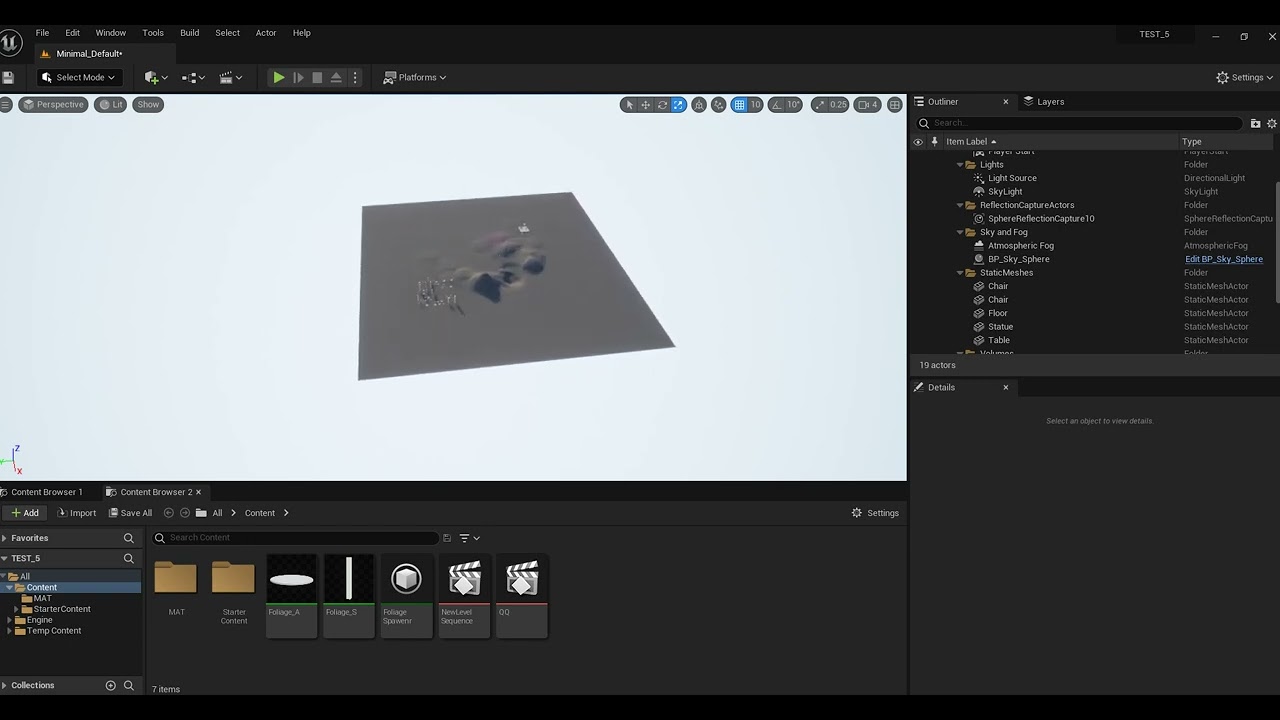Activate the Translate (move) tool
The height and width of the screenshot is (720, 1280).
[646, 104]
